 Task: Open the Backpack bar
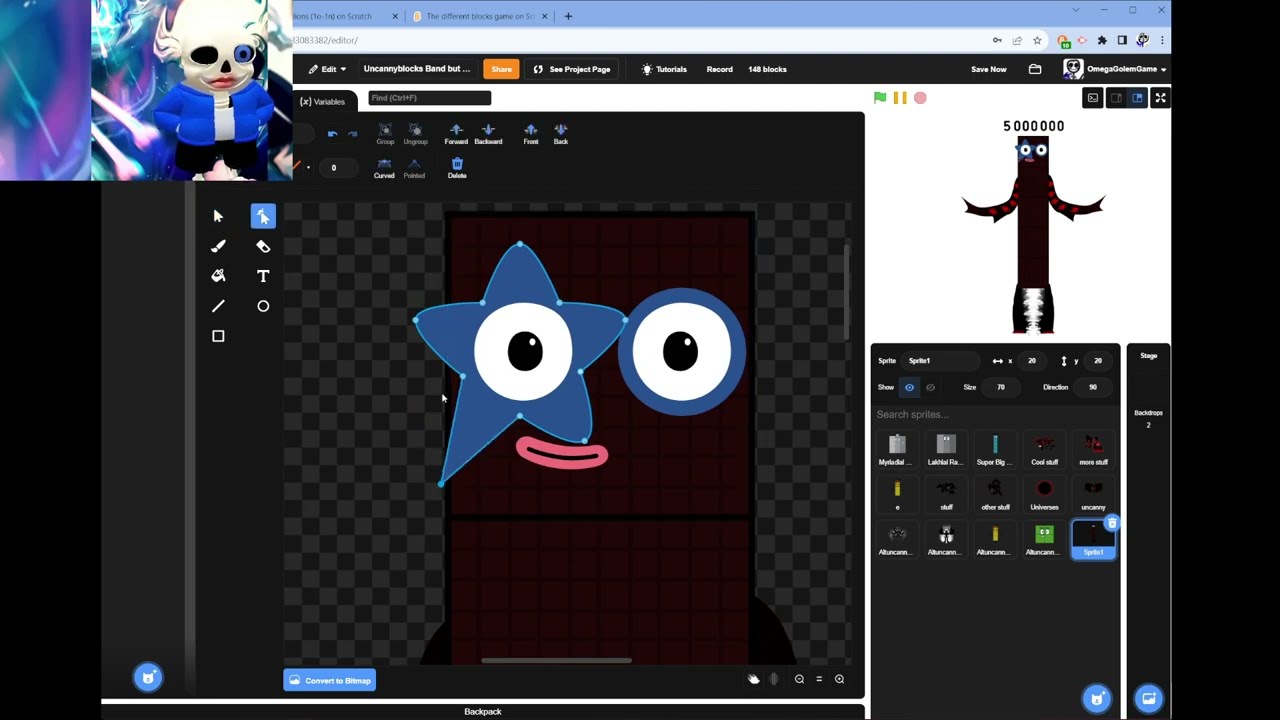tap(483, 711)
